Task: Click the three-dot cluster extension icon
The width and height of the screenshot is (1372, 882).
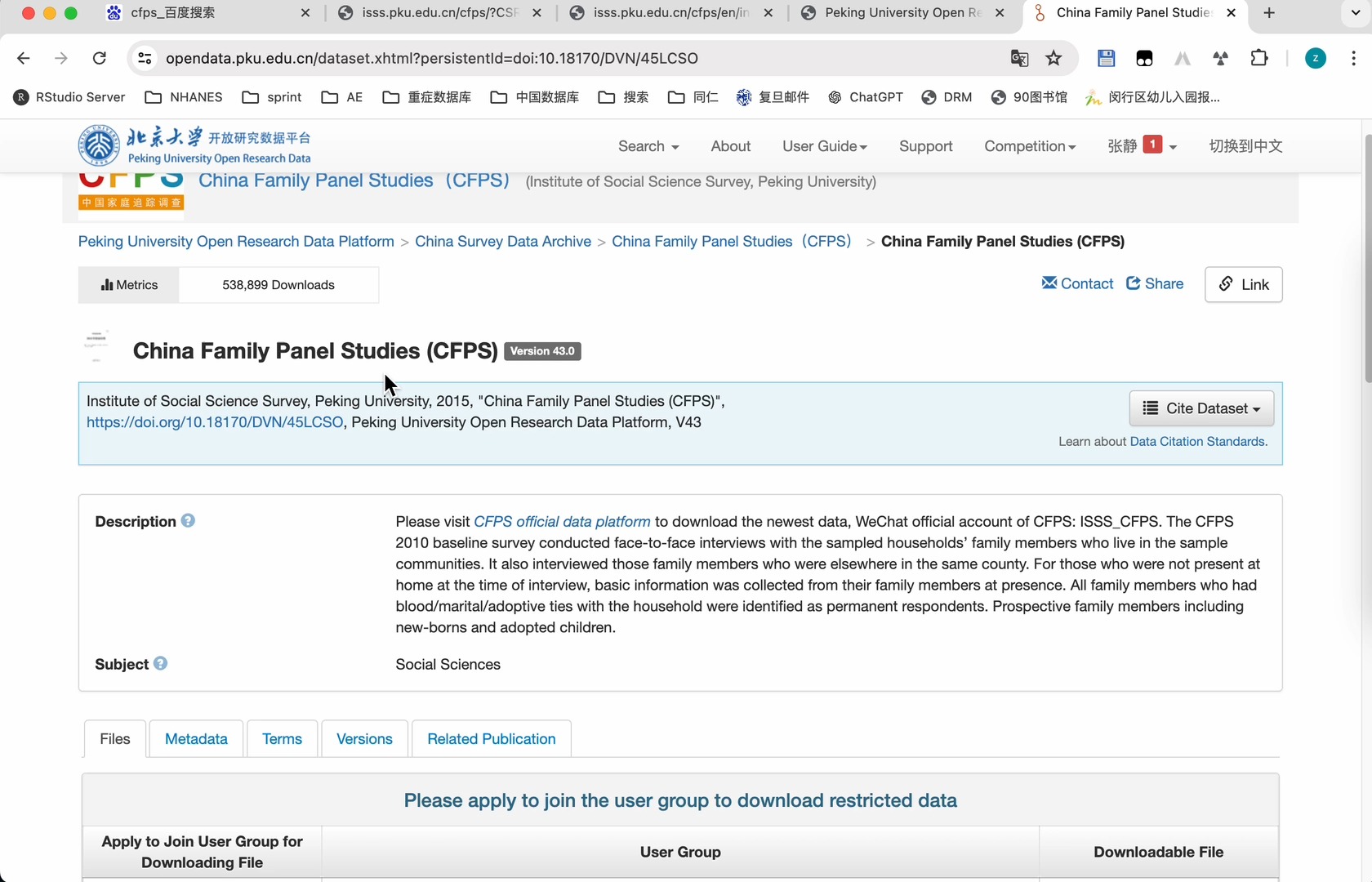Action: pos(1221,58)
